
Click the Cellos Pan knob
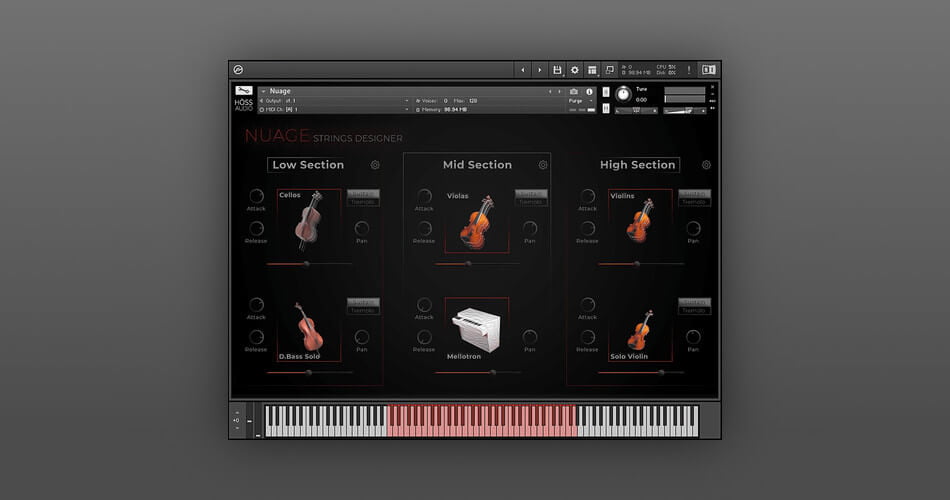coord(362,228)
